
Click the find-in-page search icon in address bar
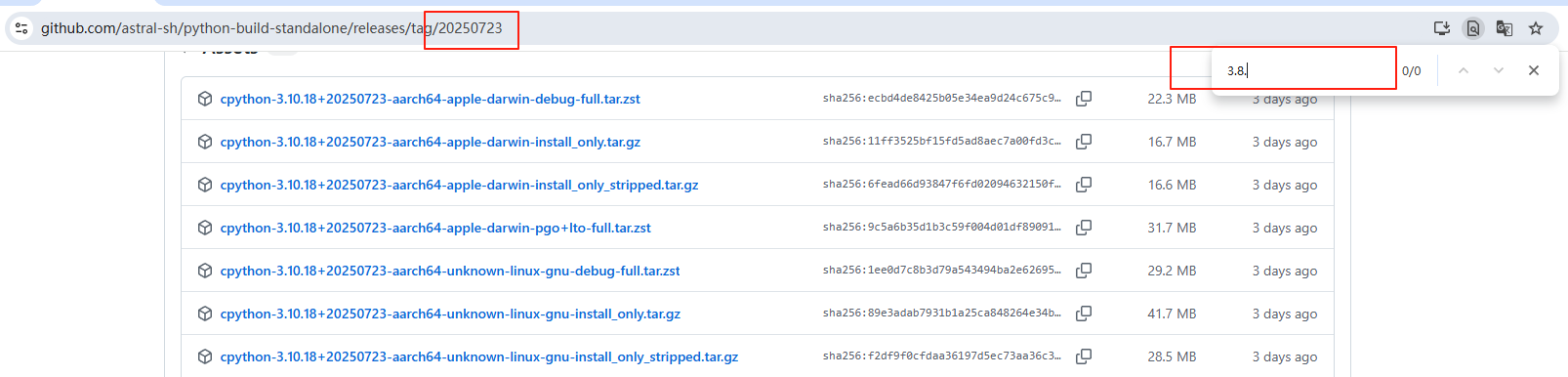click(1473, 28)
